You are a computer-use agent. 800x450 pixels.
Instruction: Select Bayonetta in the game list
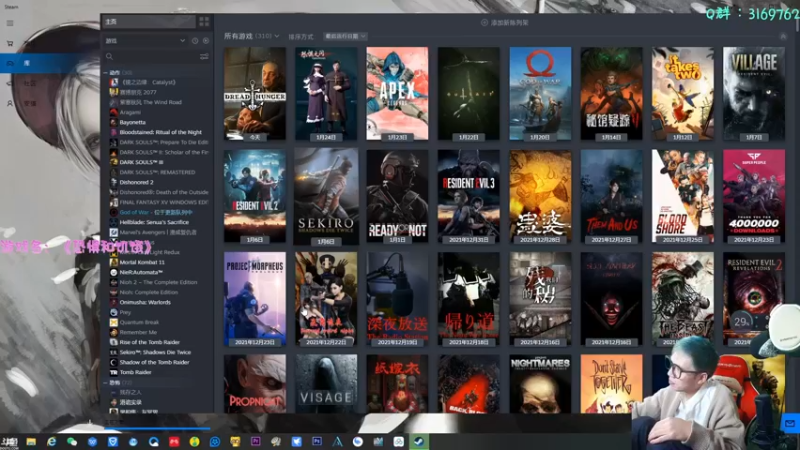pos(133,122)
